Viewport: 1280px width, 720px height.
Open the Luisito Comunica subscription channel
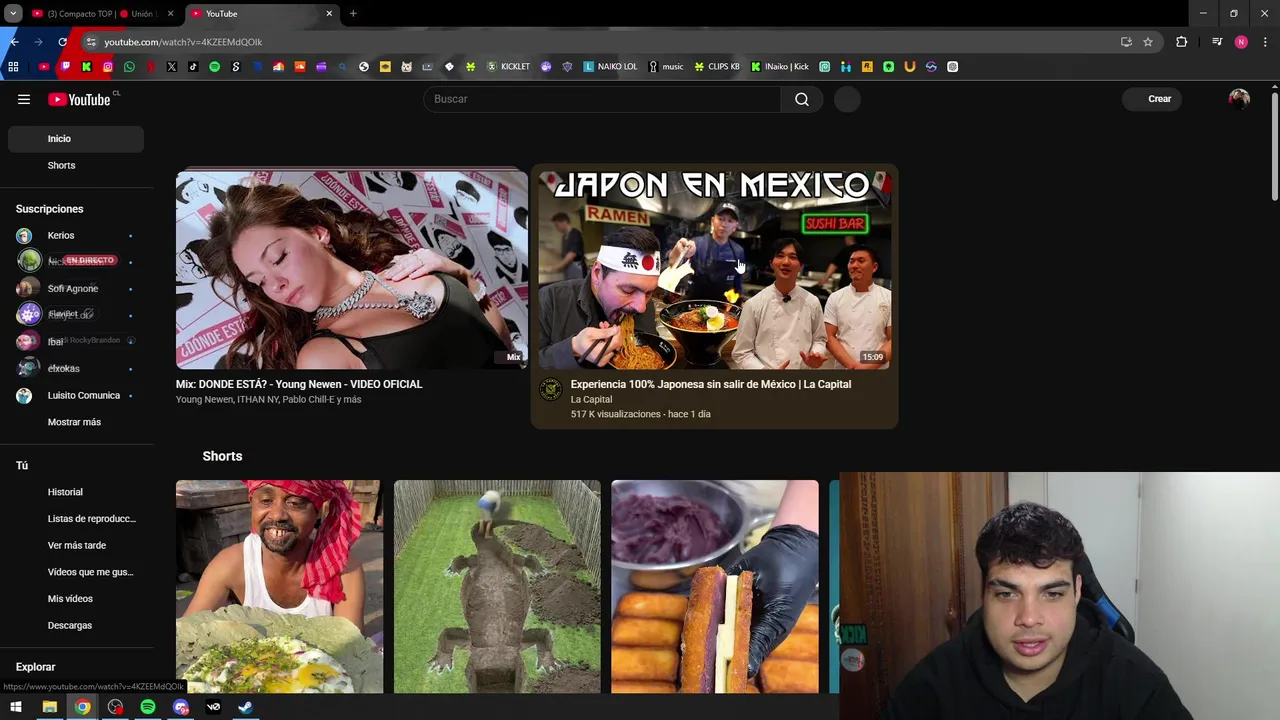(x=76, y=395)
